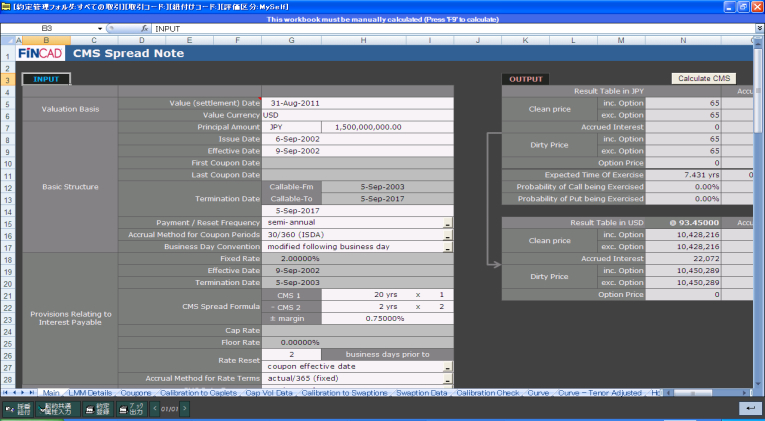This screenshot has width=765, height=421.
Task: Switch to the LMM Details sheet tab
Action: click(x=90, y=393)
